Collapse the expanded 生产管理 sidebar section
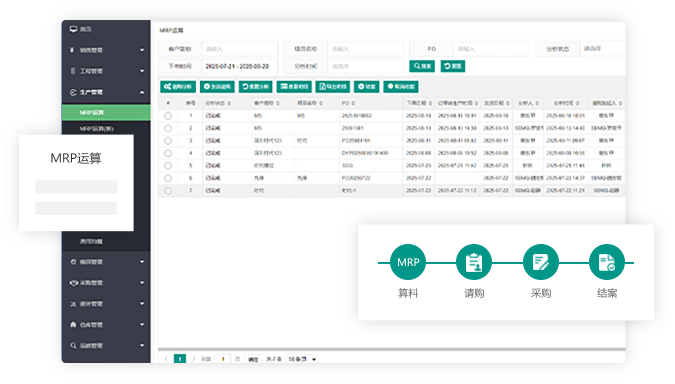Viewport: 675px width, 384px height. click(x=142, y=92)
